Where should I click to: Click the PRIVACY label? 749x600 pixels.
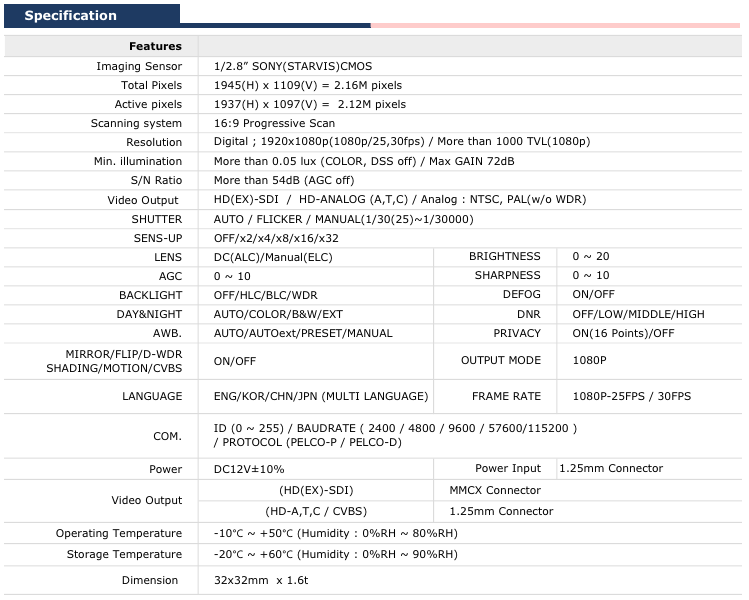[517, 334]
